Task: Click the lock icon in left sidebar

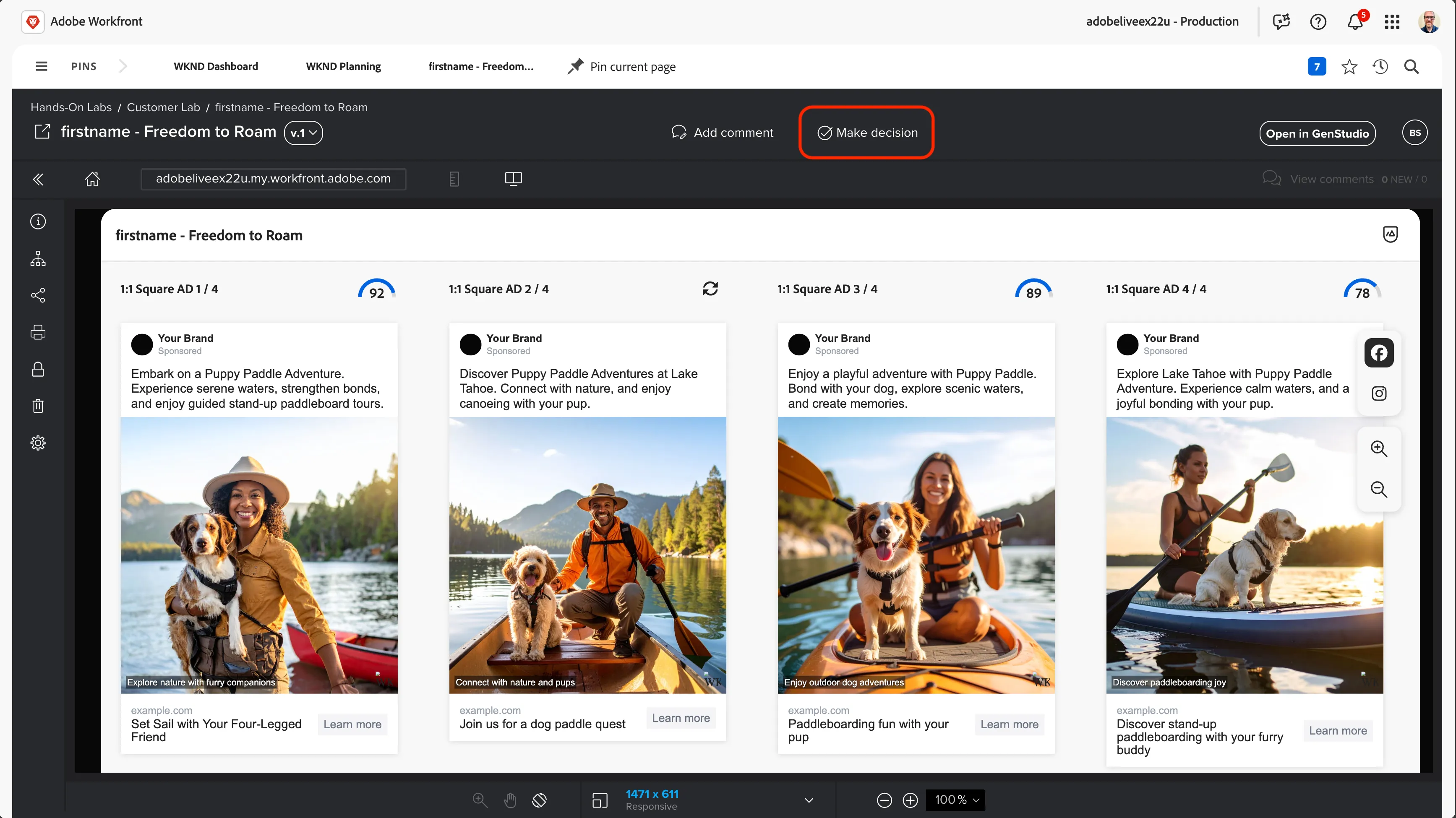Action: [x=38, y=370]
